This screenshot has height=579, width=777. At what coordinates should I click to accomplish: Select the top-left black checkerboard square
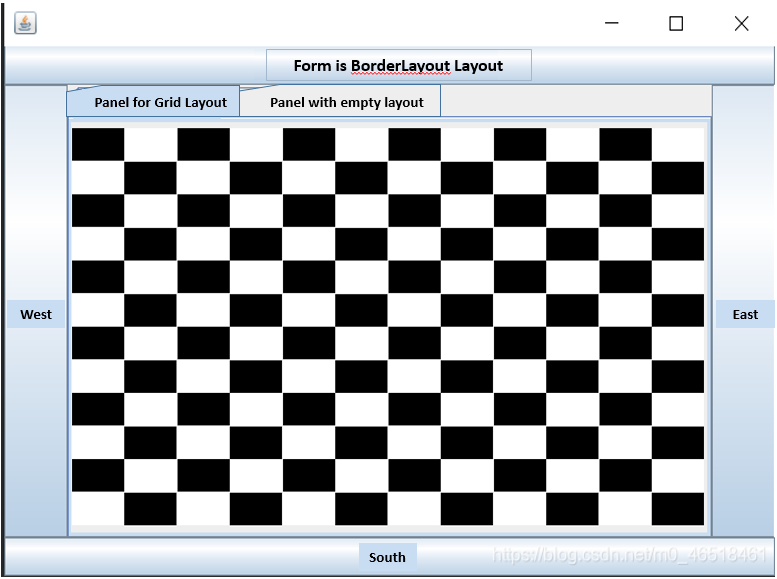[98, 144]
